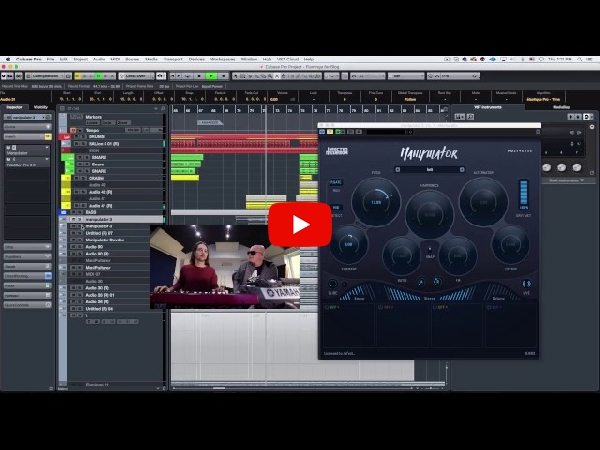The image size is (600, 450).
Task: Open the Apple menu
Action: 8,59
